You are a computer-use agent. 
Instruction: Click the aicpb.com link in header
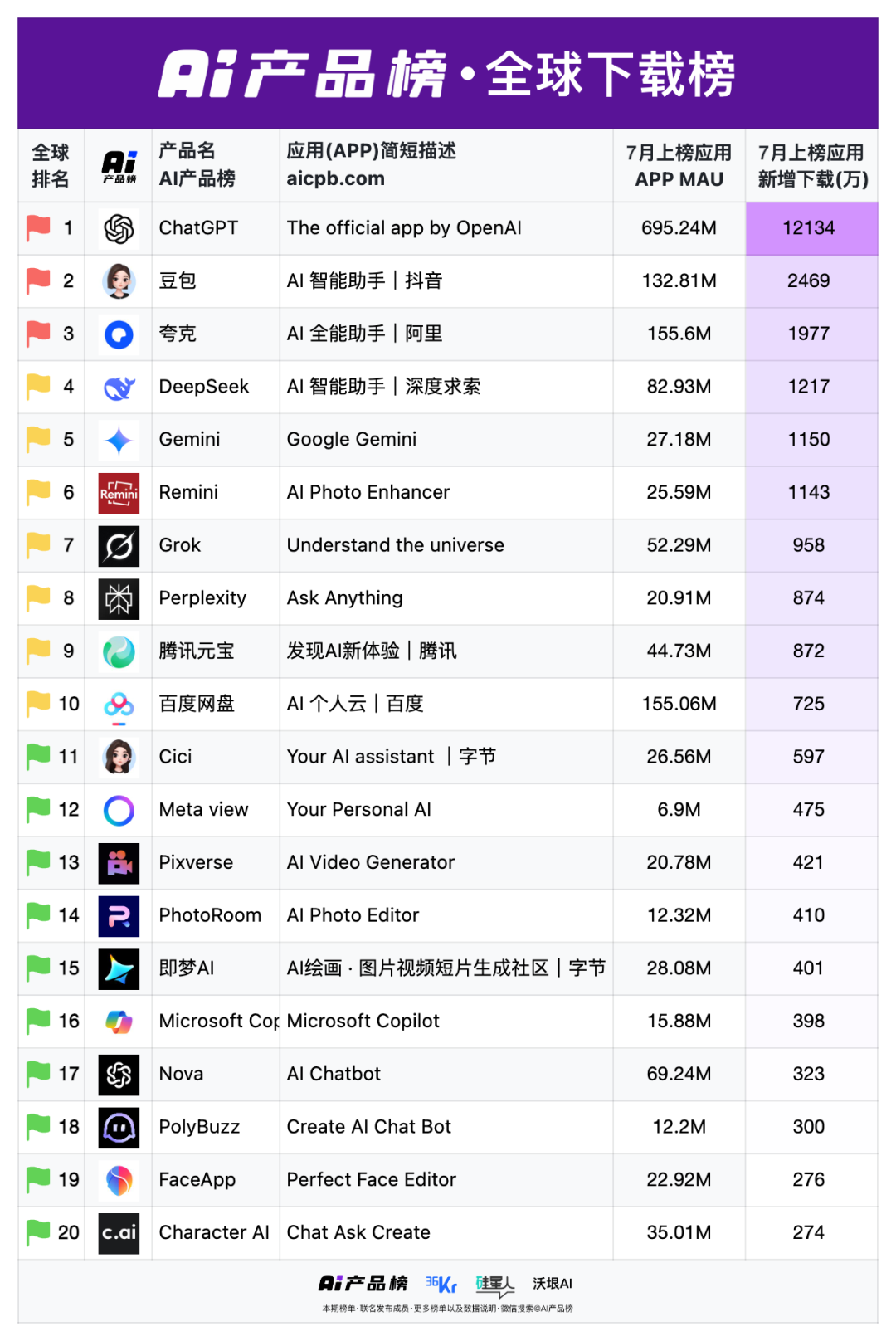pos(335,178)
